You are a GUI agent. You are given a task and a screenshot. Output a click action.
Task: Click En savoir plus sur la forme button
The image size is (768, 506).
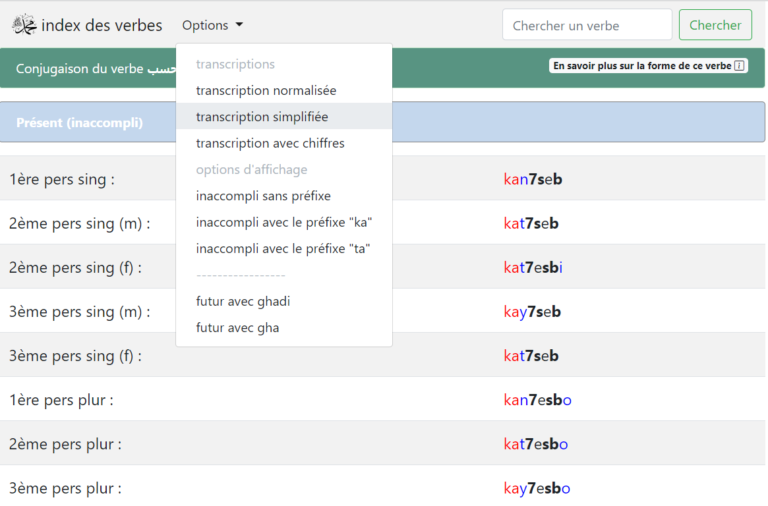pos(649,66)
